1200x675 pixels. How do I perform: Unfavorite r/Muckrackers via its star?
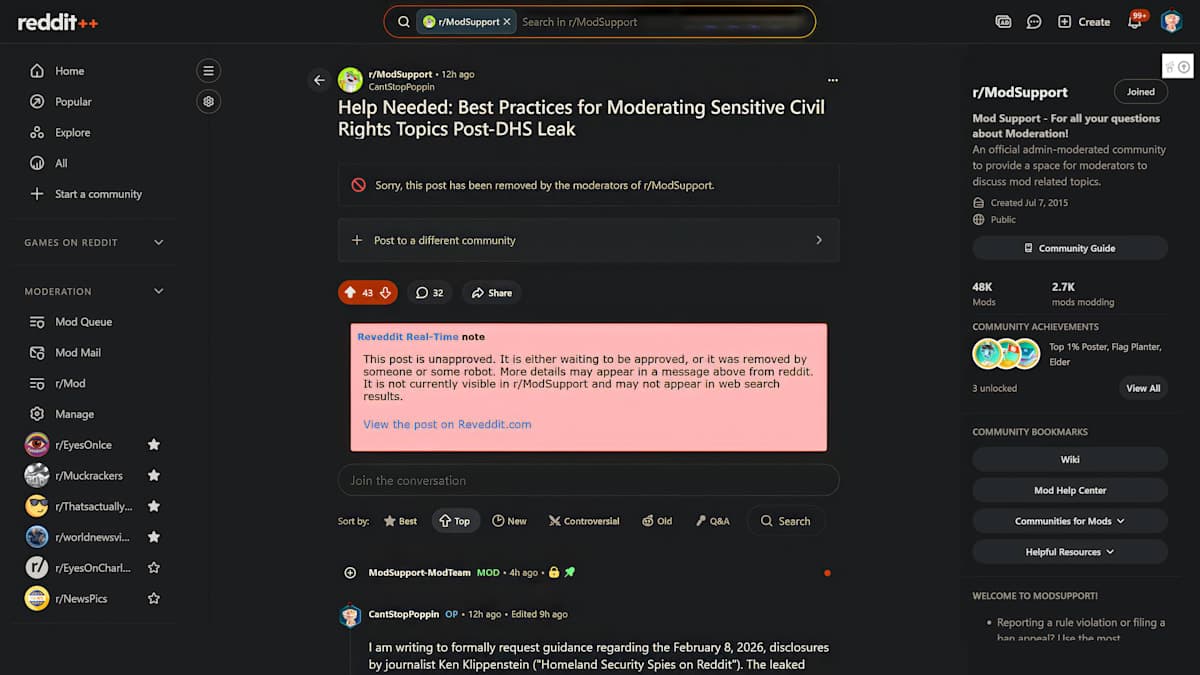coord(154,475)
